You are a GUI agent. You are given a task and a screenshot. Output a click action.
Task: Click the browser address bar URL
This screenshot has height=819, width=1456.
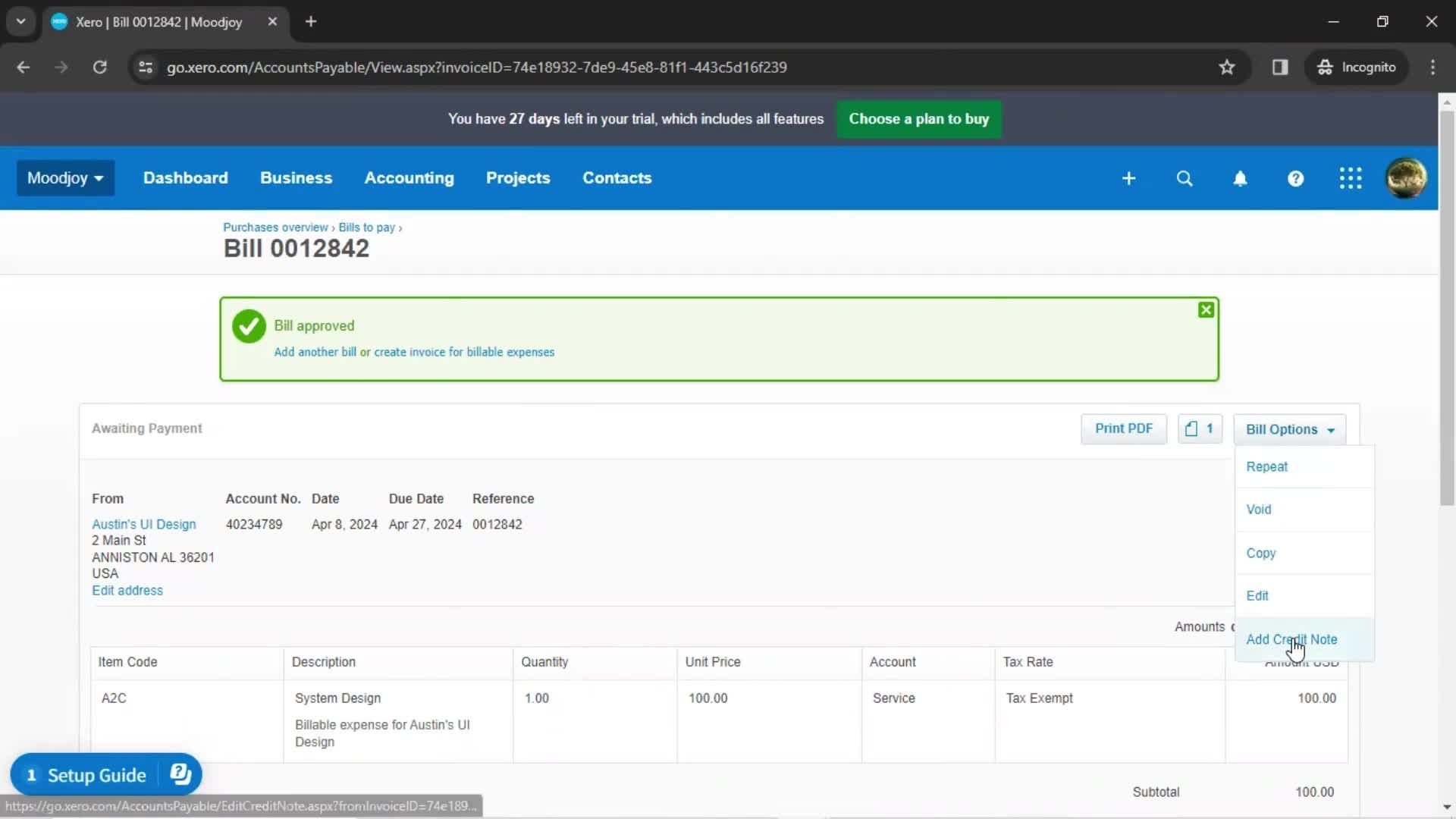pyautogui.click(x=476, y=67)
